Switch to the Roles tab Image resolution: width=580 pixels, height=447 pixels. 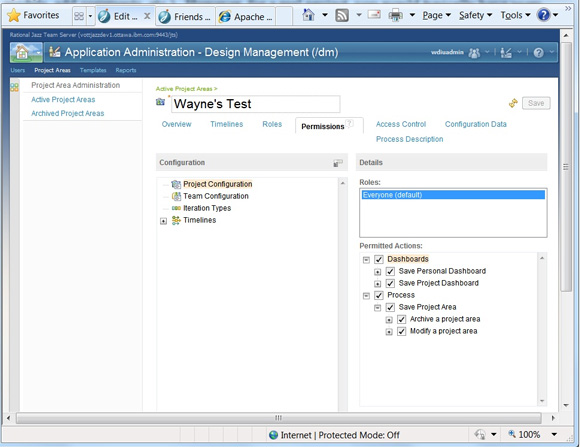[272, 124]
